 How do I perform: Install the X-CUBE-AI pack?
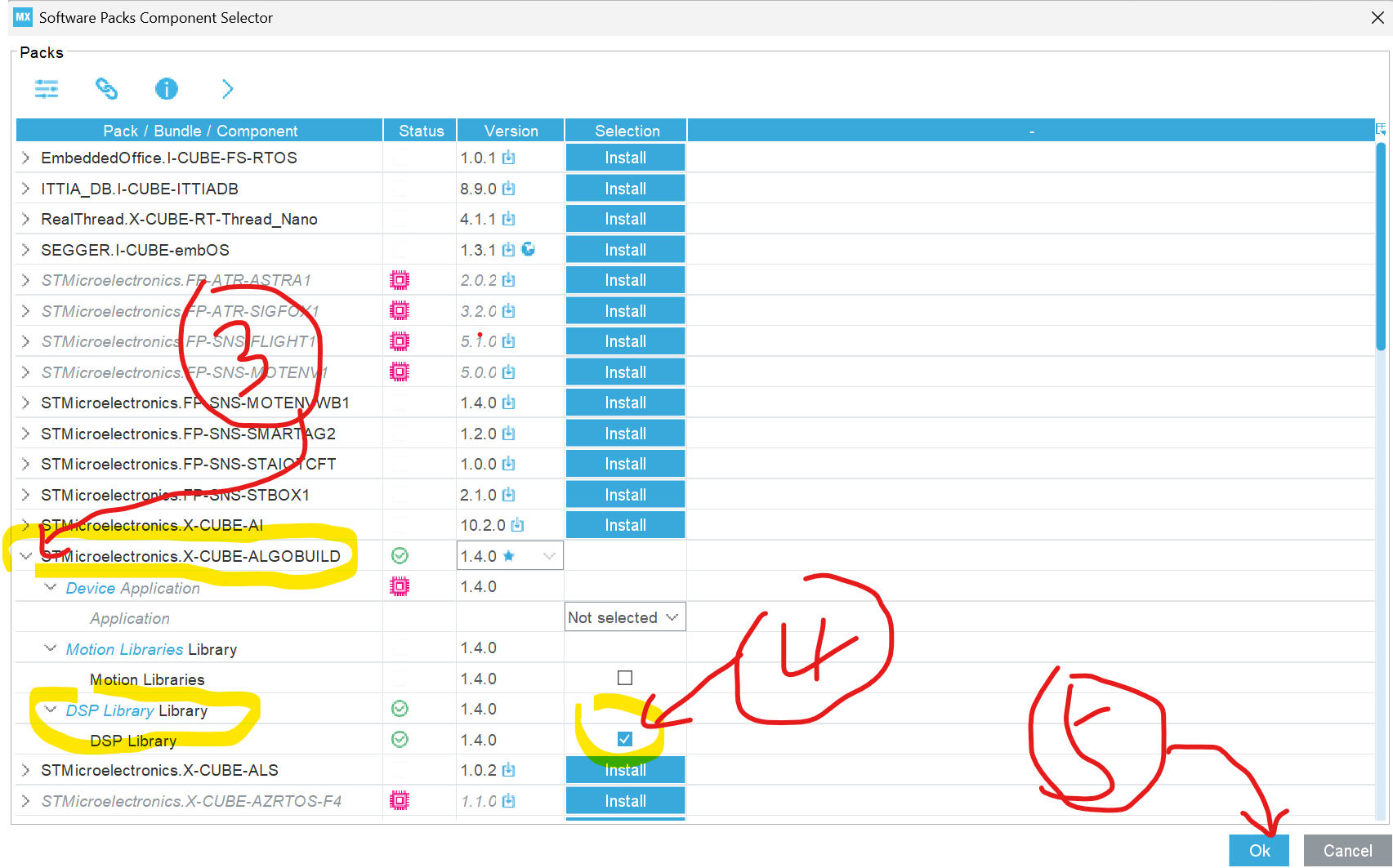(x=625, y=525)
